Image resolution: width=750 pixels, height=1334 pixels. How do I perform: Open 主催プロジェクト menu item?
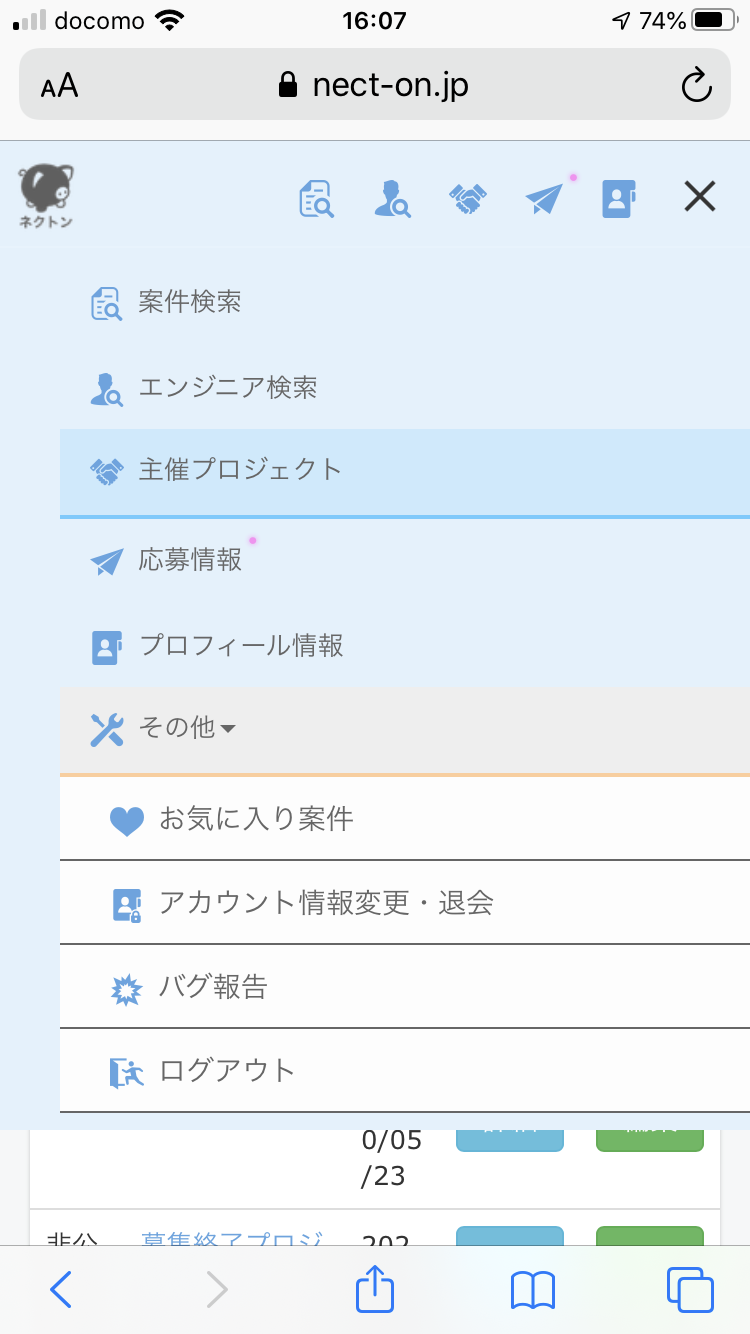(405, 472)
